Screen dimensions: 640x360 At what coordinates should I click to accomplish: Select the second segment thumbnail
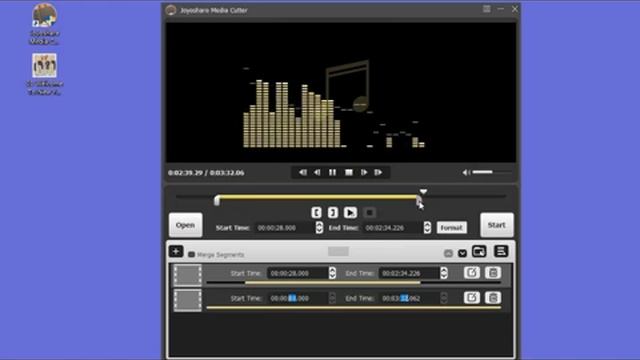point(188,300)
